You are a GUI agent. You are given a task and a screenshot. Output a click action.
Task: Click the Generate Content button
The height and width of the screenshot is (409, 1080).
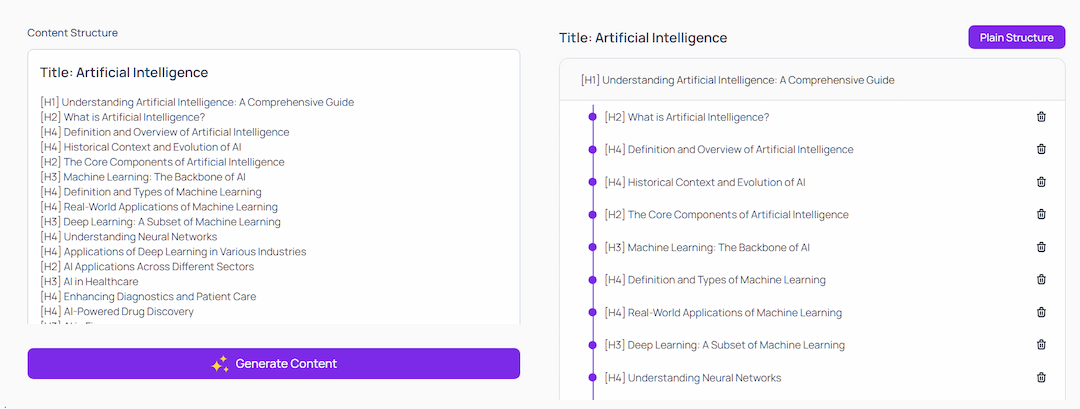pos(273,364)
